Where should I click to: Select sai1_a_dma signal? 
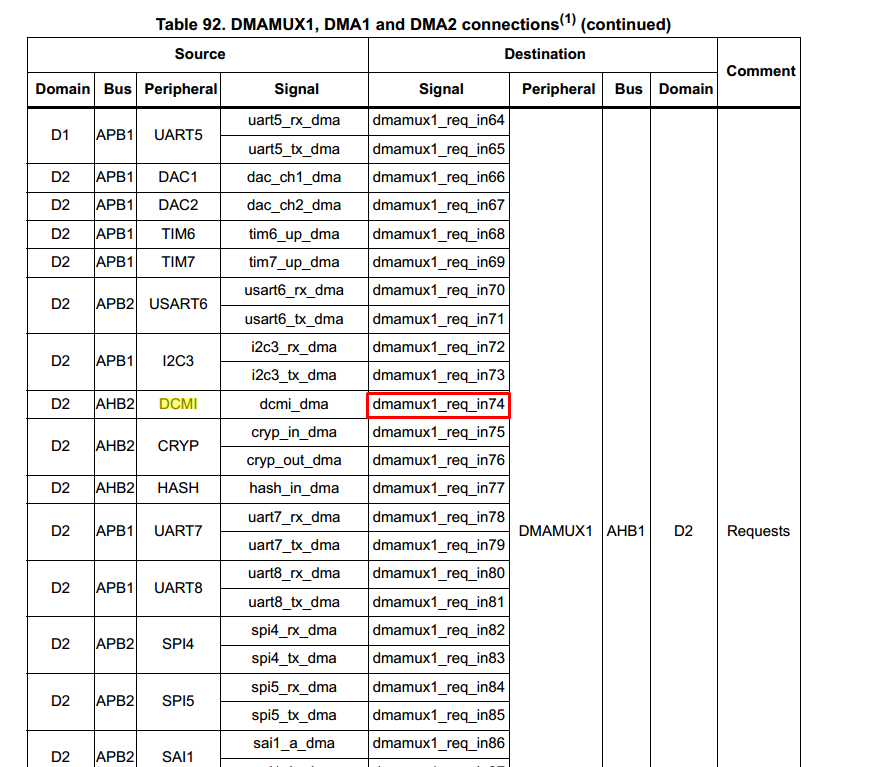tap(294, 743)
